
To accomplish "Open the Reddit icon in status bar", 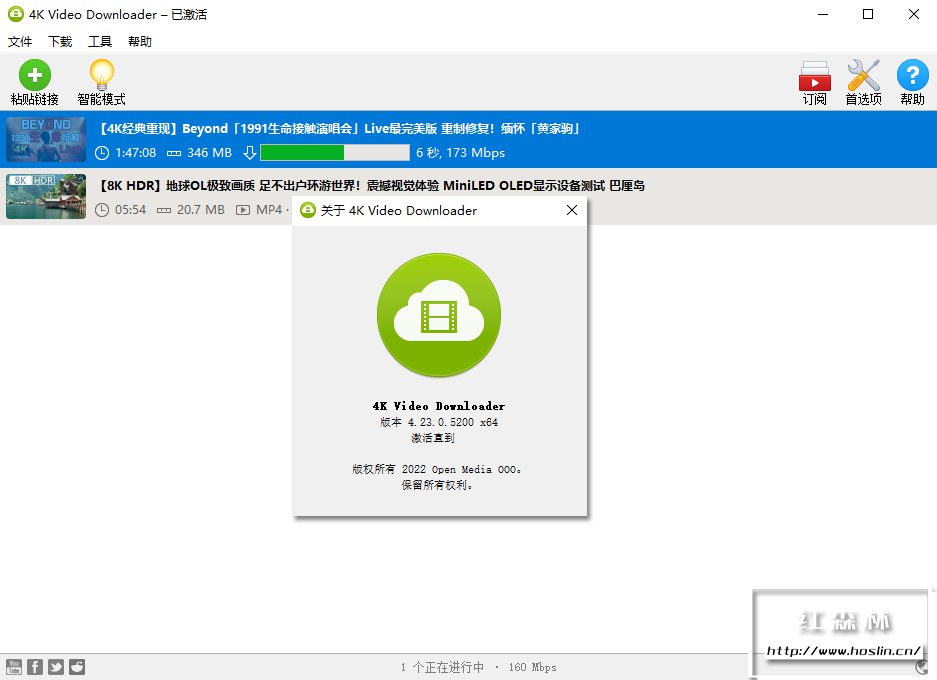I will tap(76, 667).
